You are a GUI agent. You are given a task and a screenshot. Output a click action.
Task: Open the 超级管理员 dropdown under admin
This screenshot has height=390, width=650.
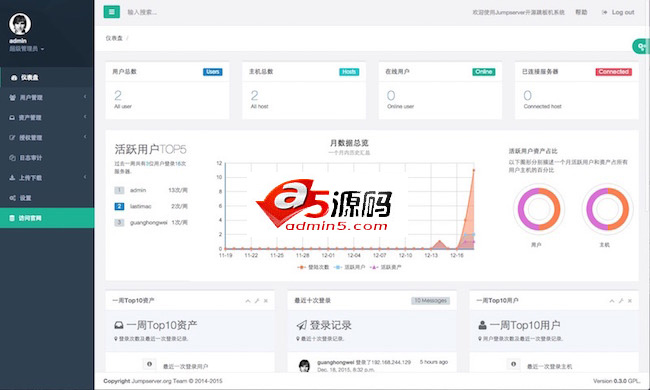(27, 49)
